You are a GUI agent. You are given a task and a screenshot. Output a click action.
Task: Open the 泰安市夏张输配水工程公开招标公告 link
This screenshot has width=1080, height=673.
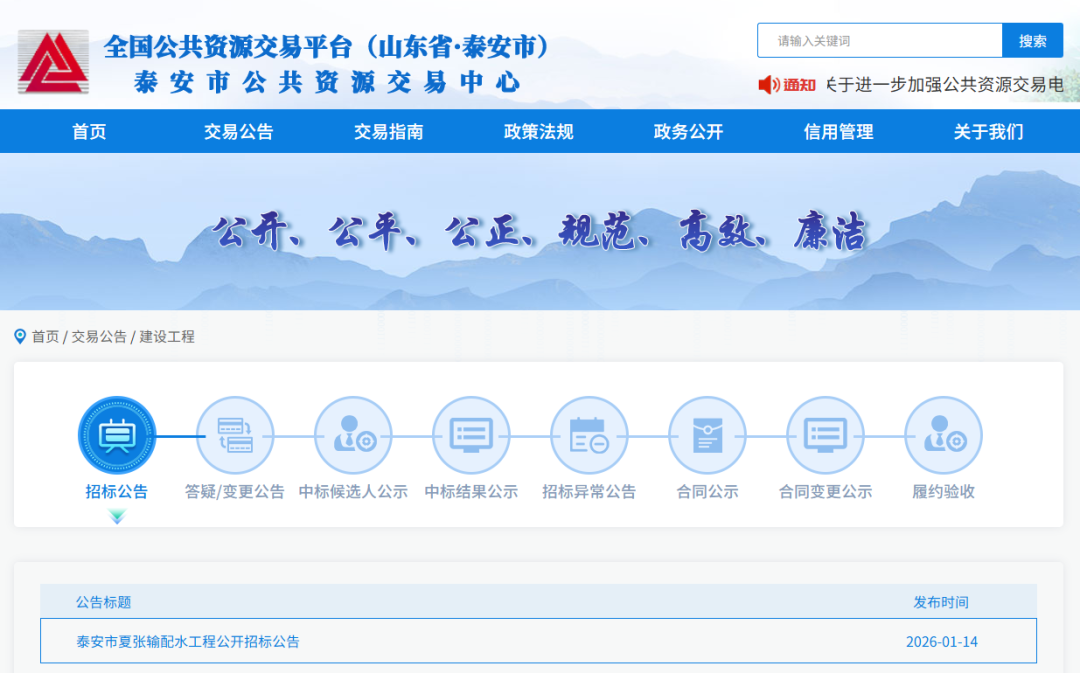tap(188, 641)
